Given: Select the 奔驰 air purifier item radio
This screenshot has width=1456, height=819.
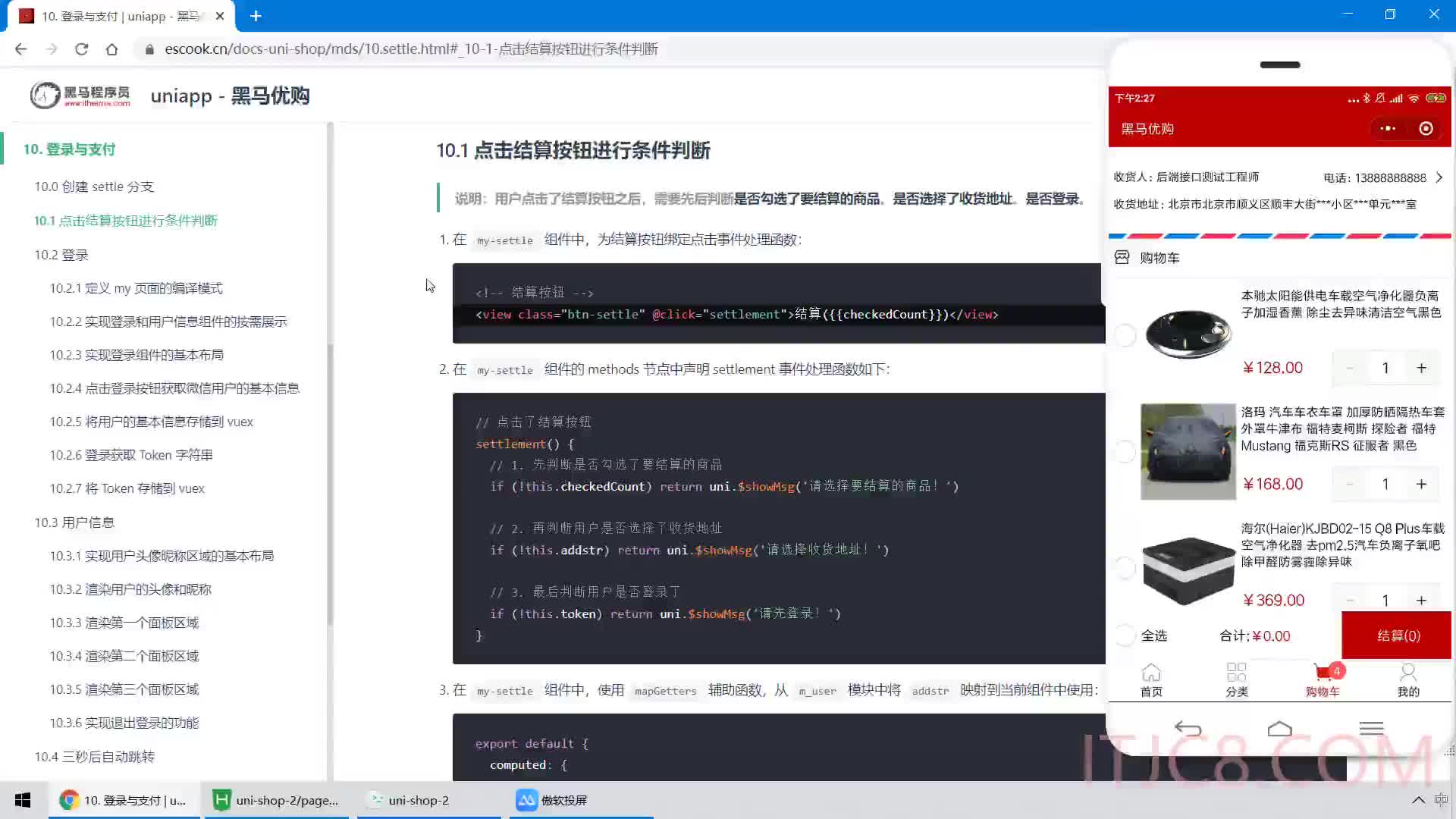Looking at the screenshot, I should click(x=1125, y=335).
